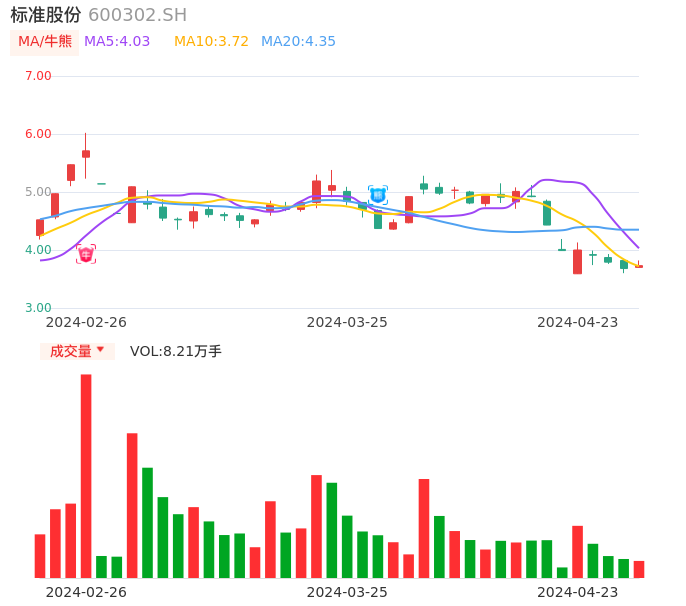The width and height of the screenshot is (686, 606).
Task: Open the MA/牛熊 indicator selector
Action: pyautogui.click(x=45, y=42)
